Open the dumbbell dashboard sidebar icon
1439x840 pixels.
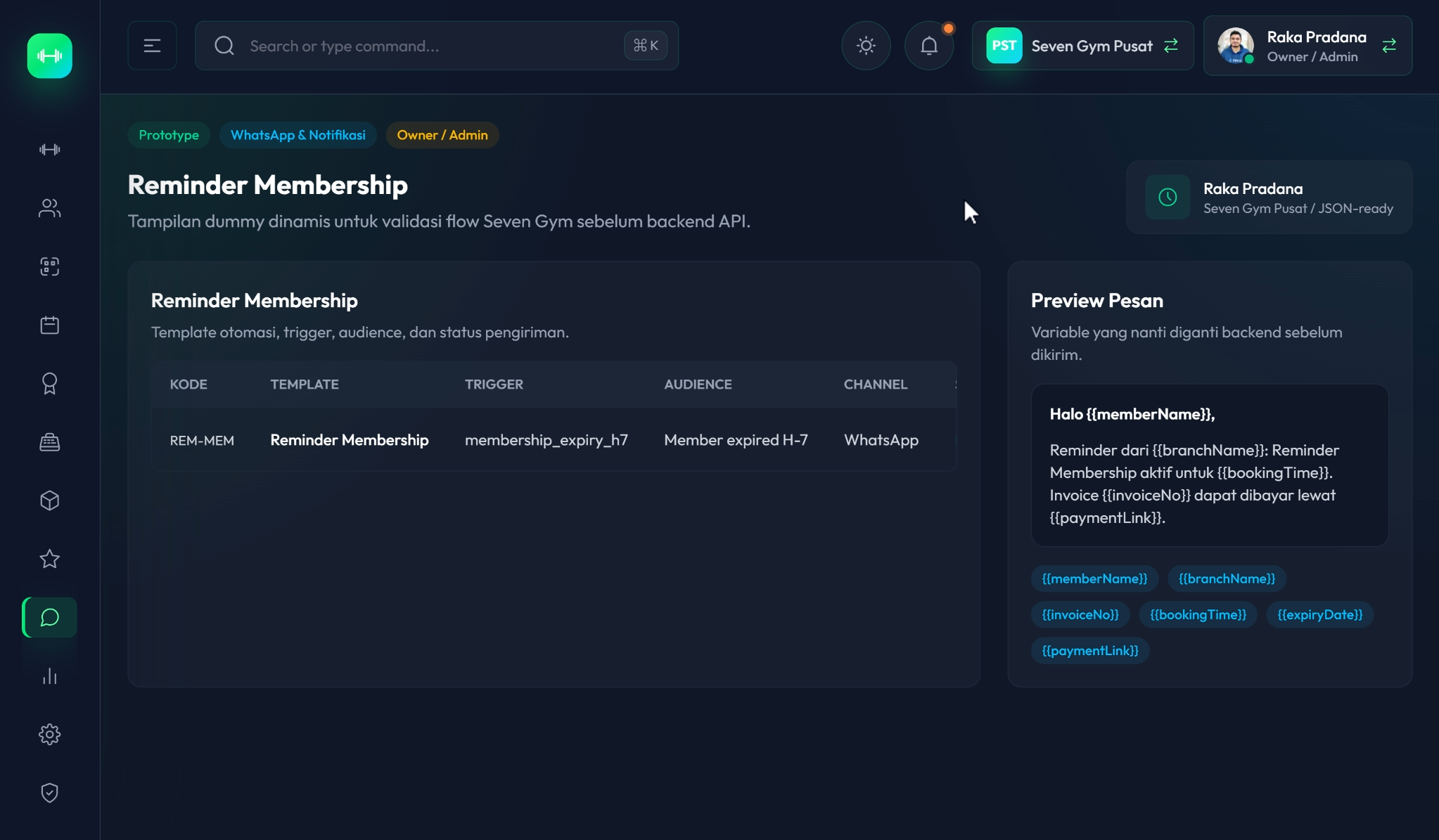point(50,149)
